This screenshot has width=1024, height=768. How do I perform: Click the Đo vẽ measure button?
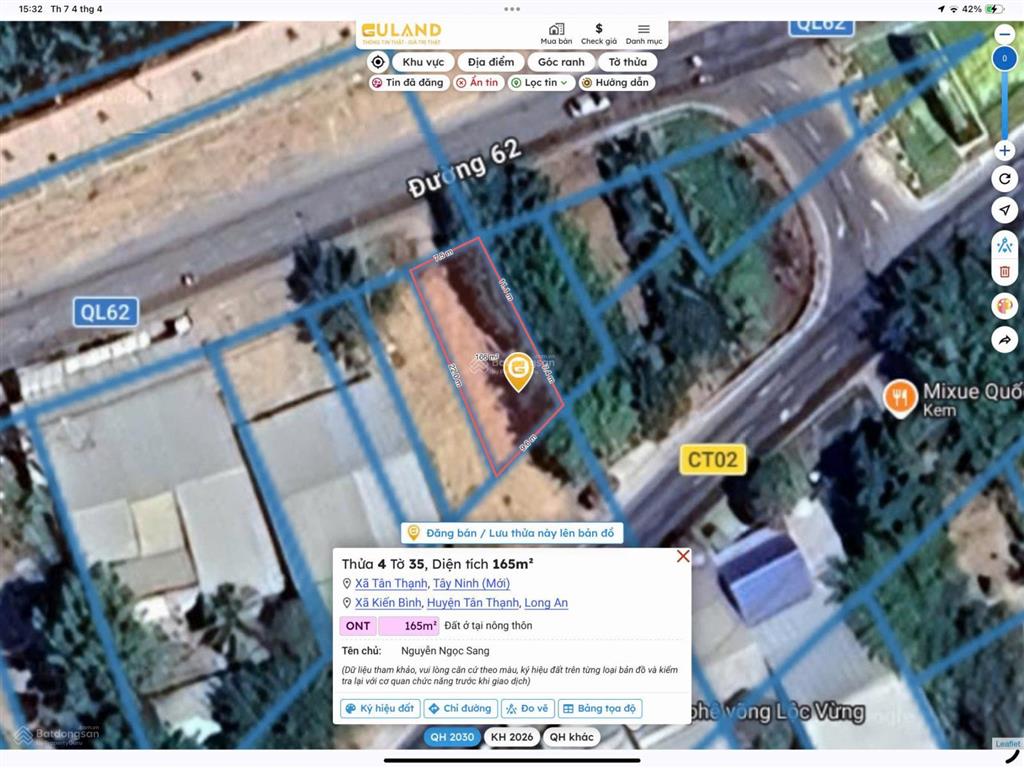click(x=528, y=709)
